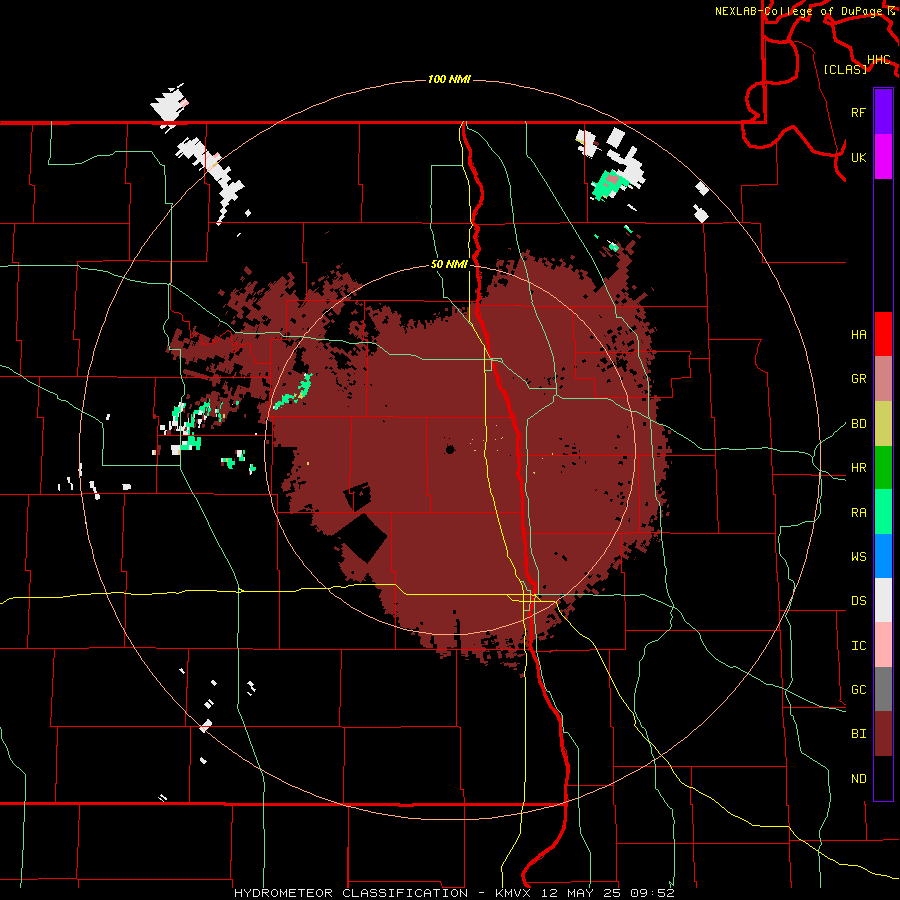
Task: Click the GR graupel legend swatch
Action: coord(883,378)
